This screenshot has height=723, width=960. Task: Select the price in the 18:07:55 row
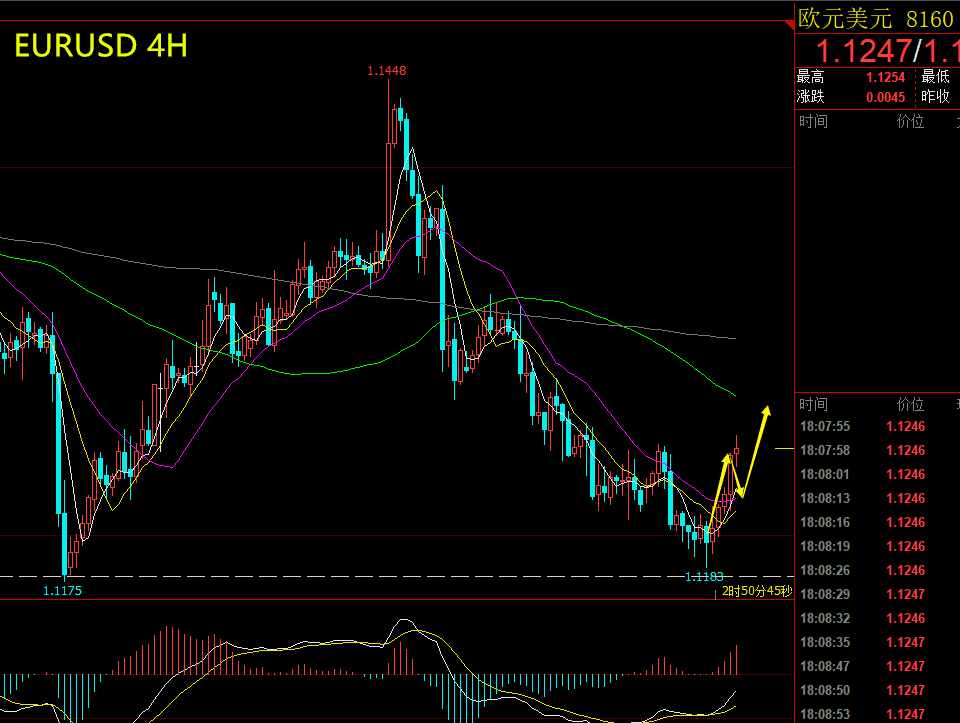point(906,426)
